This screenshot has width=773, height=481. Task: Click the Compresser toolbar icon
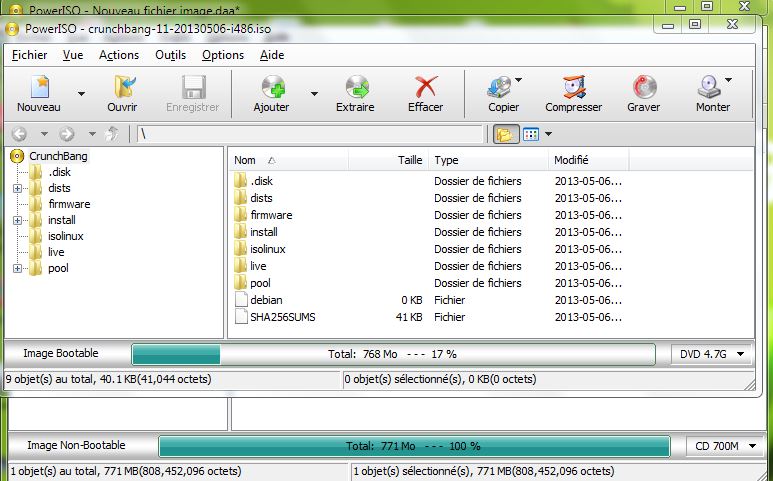574,87
